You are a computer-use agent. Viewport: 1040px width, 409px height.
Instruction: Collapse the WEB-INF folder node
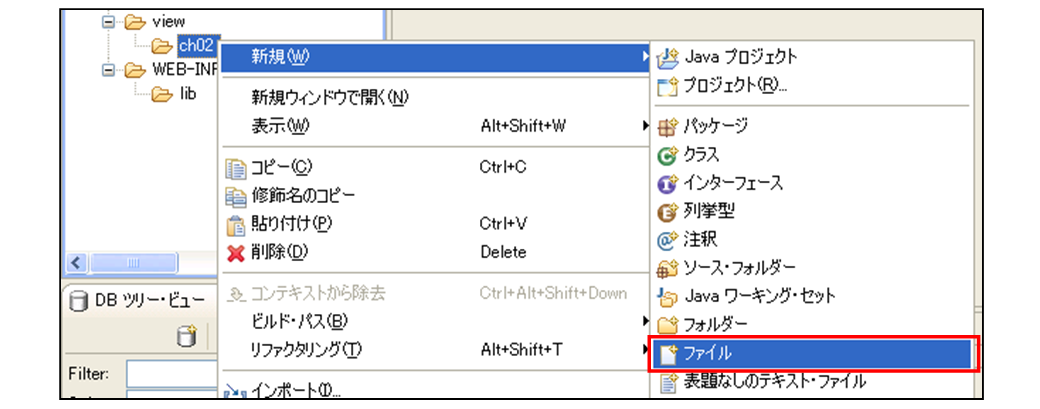tap(108, 70)
